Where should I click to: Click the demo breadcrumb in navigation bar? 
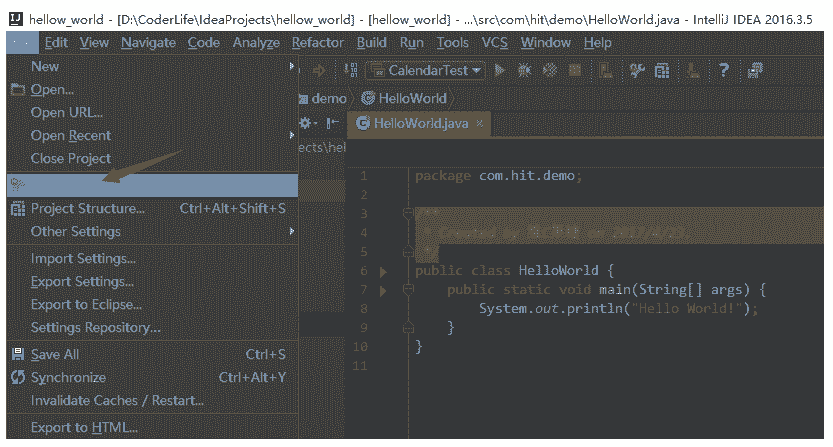(x=324, y=98)
